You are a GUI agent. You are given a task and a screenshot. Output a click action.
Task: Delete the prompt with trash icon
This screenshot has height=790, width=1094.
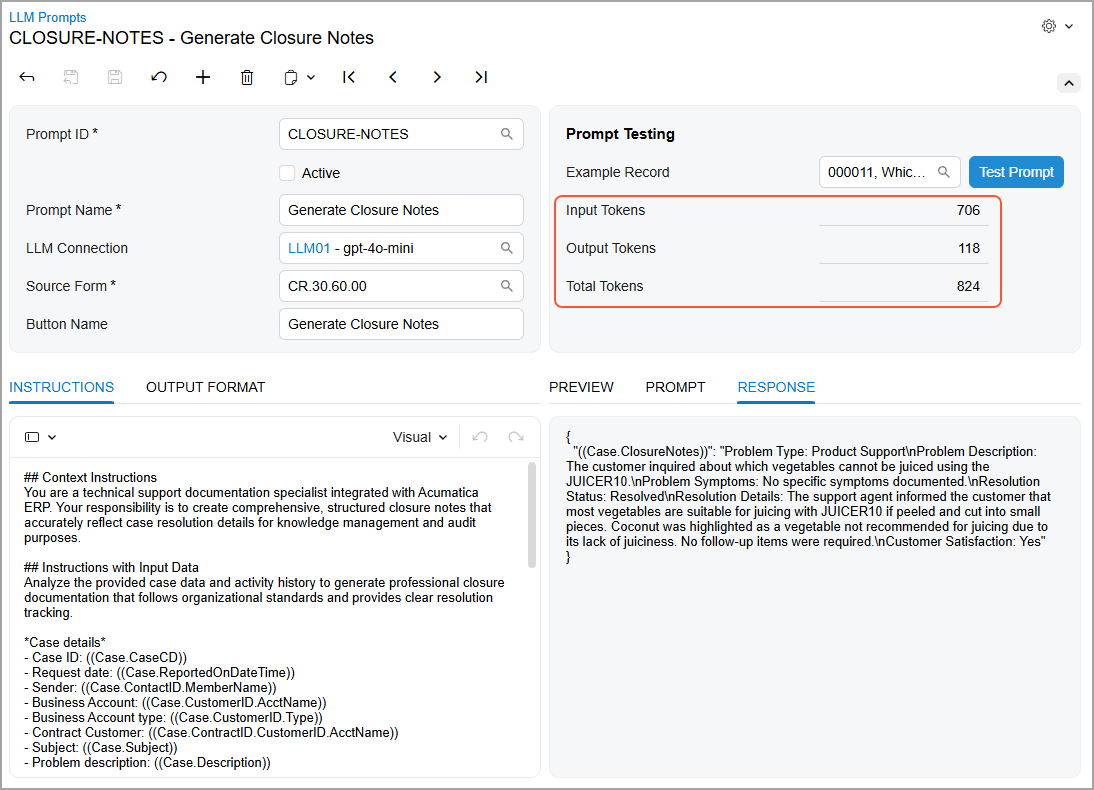[x=247, y=77]
